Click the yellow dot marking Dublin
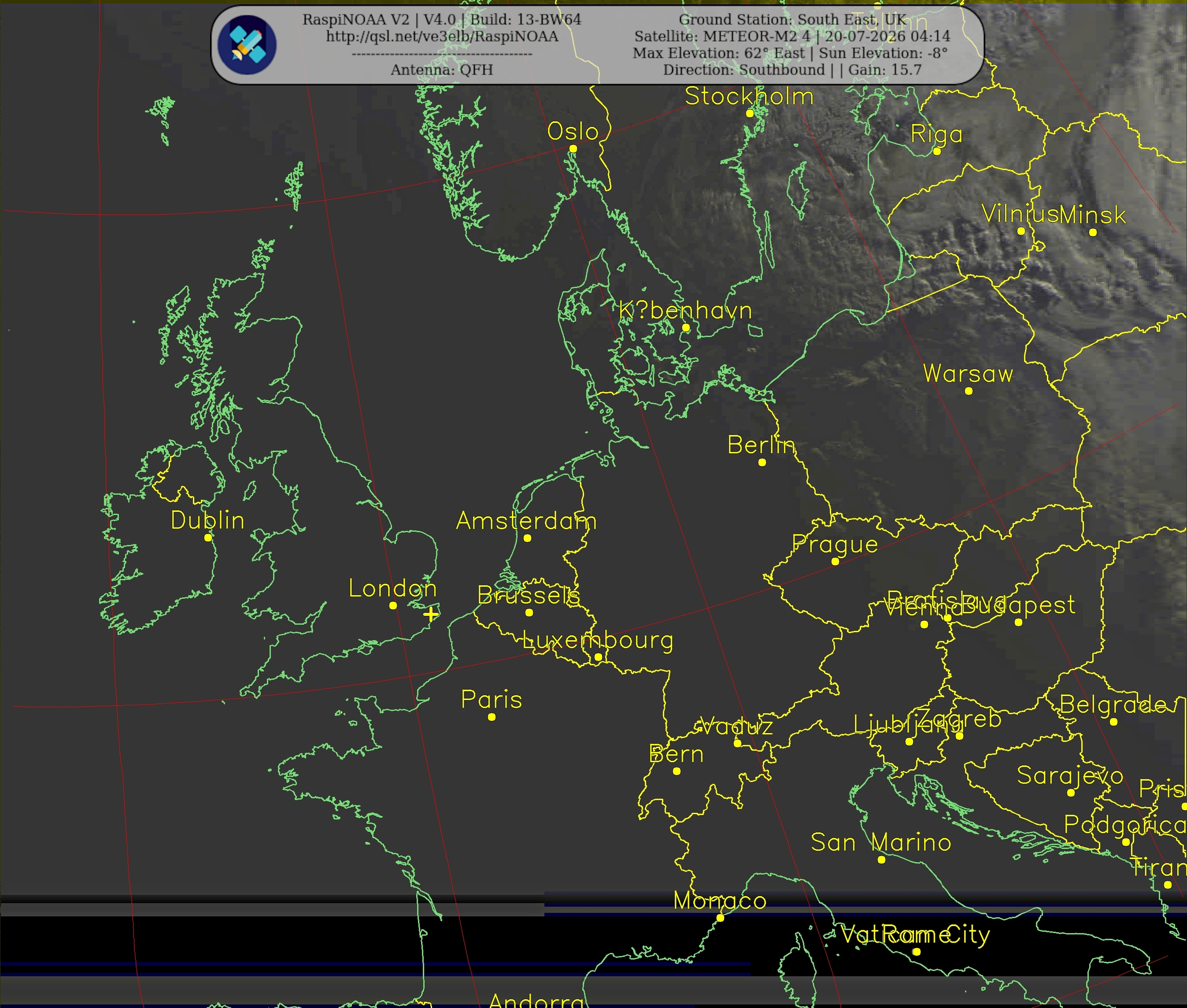 pyautogui.click(x=208, y=538)
